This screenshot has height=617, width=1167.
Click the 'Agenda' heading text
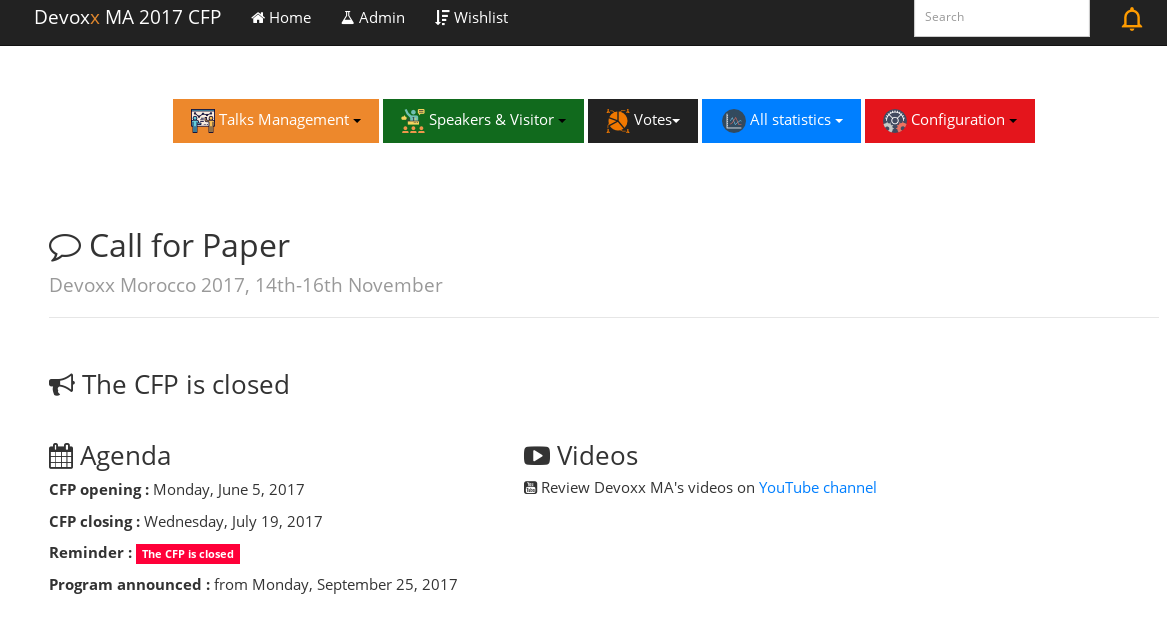(125, 455)
